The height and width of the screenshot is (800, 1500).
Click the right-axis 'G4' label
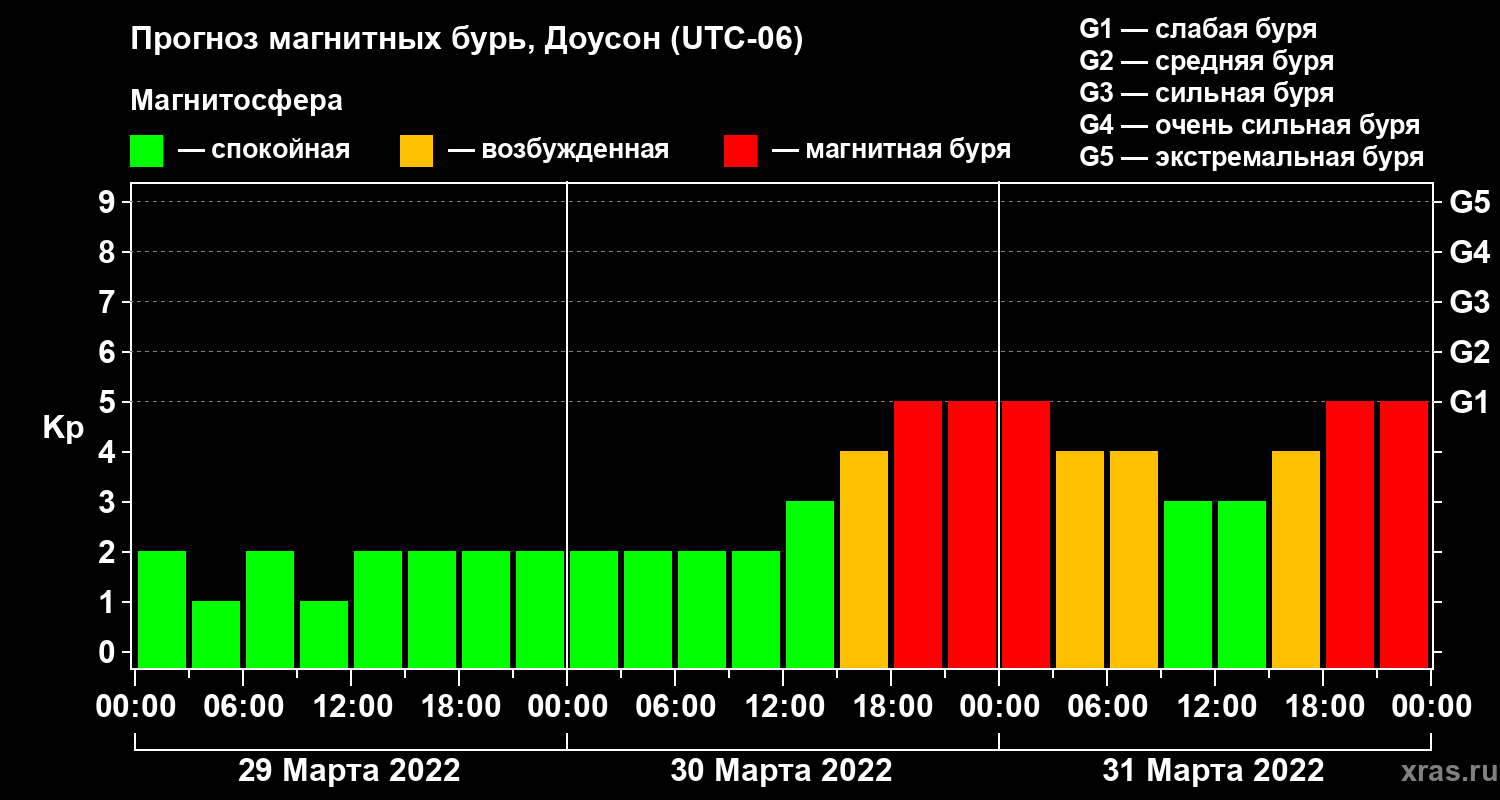(x=1469, y=253)
